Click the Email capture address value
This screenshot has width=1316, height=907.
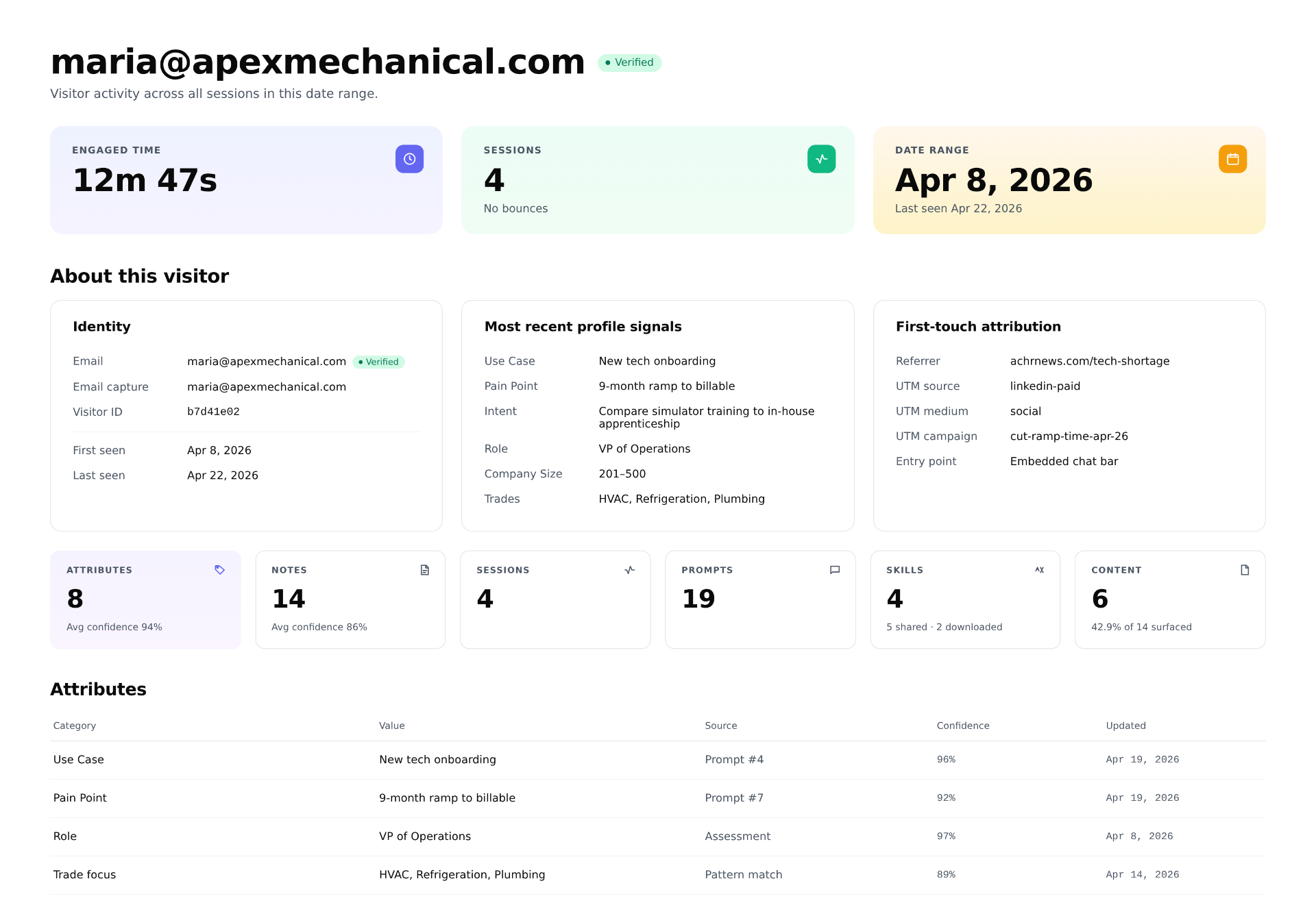coord(267,387)
